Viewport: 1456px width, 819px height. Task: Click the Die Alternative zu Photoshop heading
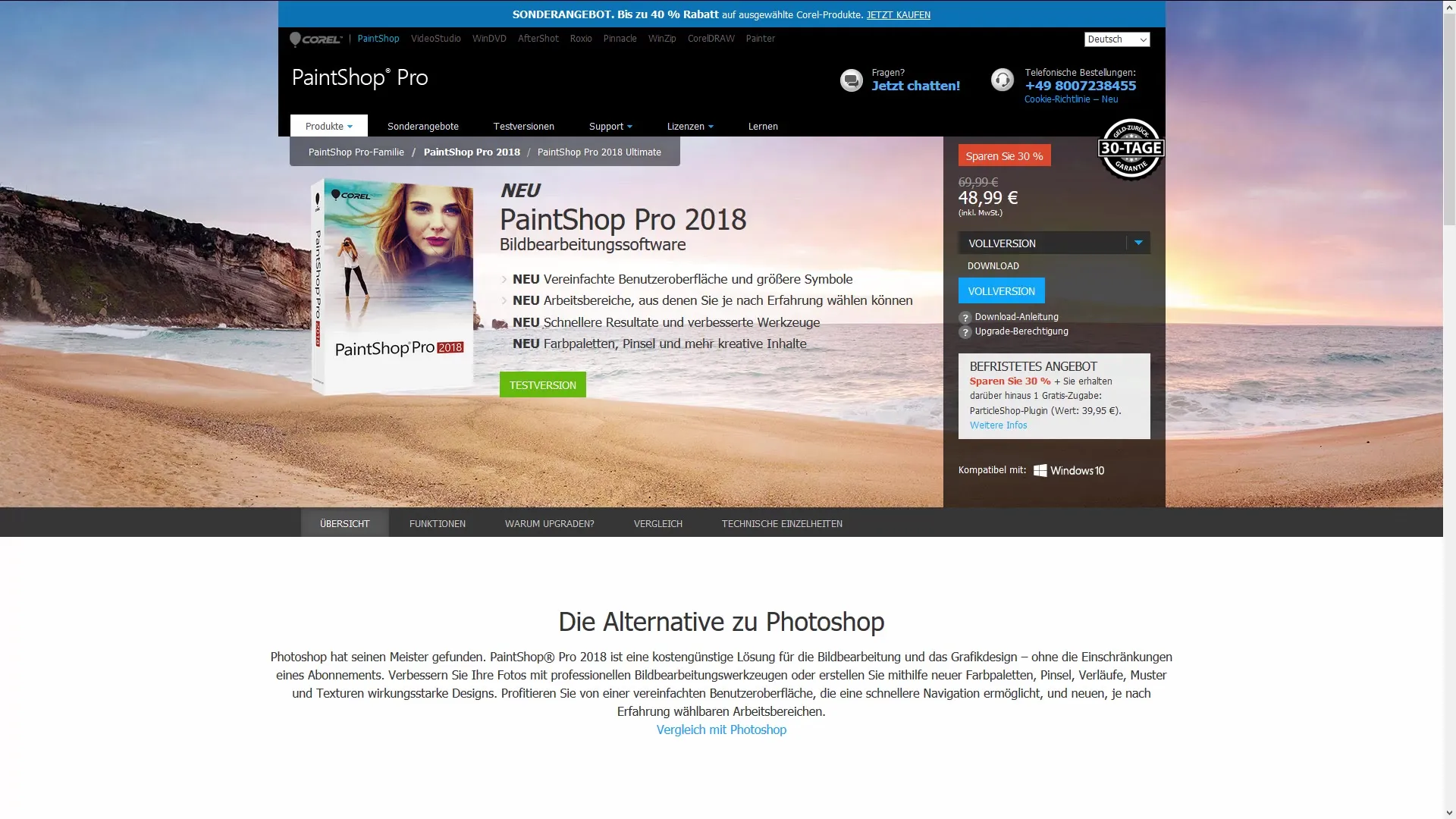(x=721, y=622)
